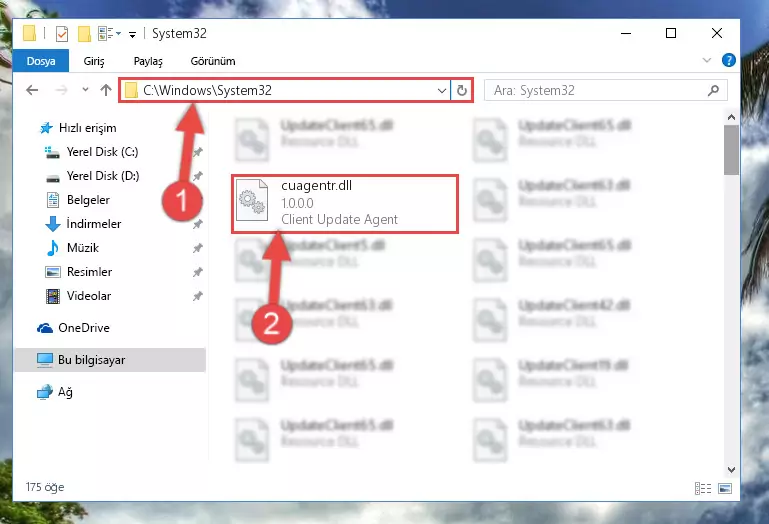Open the Giriş ribbon tab
Viewport: 769px width, 524px height.
94,61
